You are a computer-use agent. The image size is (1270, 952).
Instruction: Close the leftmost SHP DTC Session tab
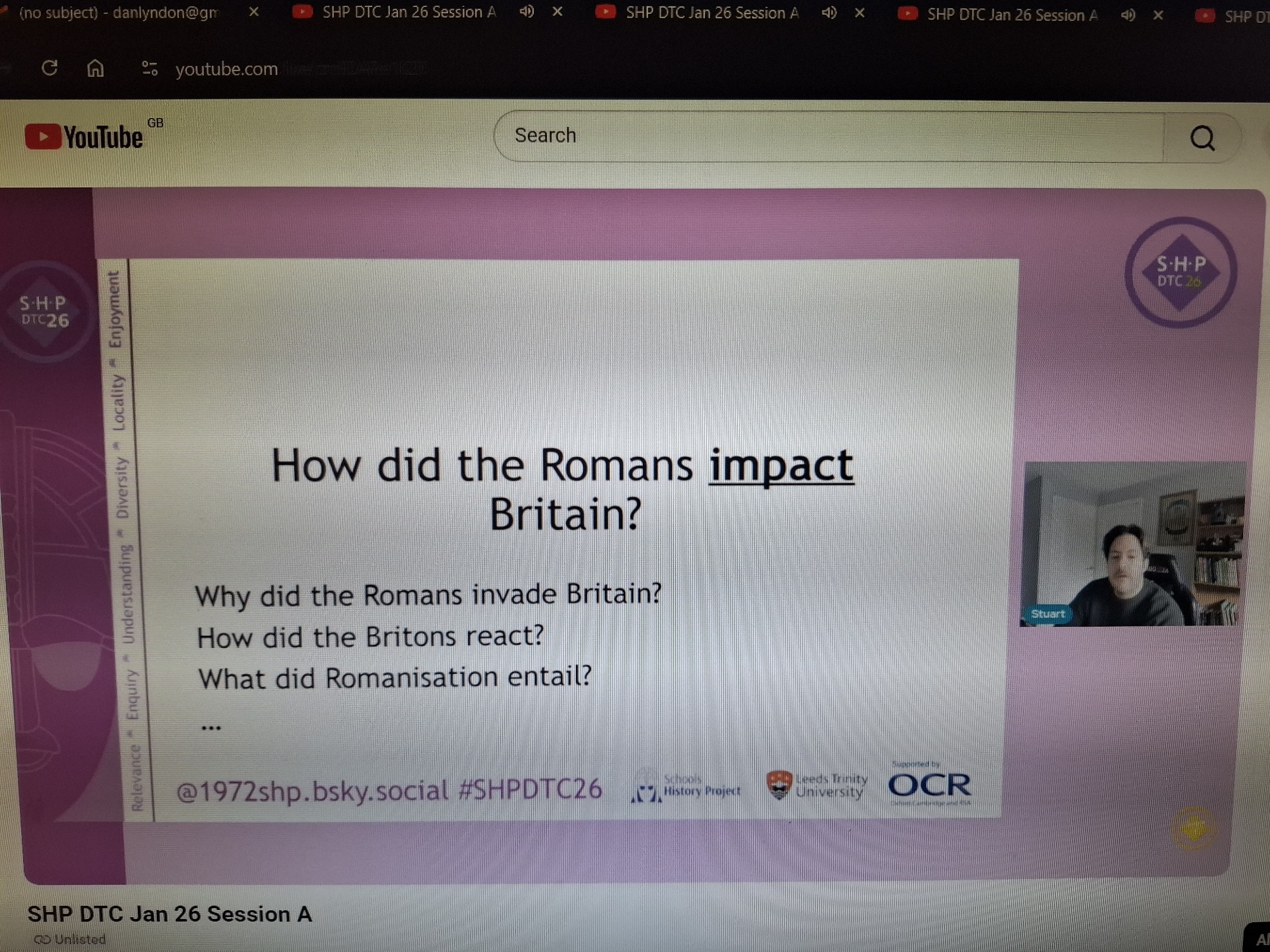557,12
